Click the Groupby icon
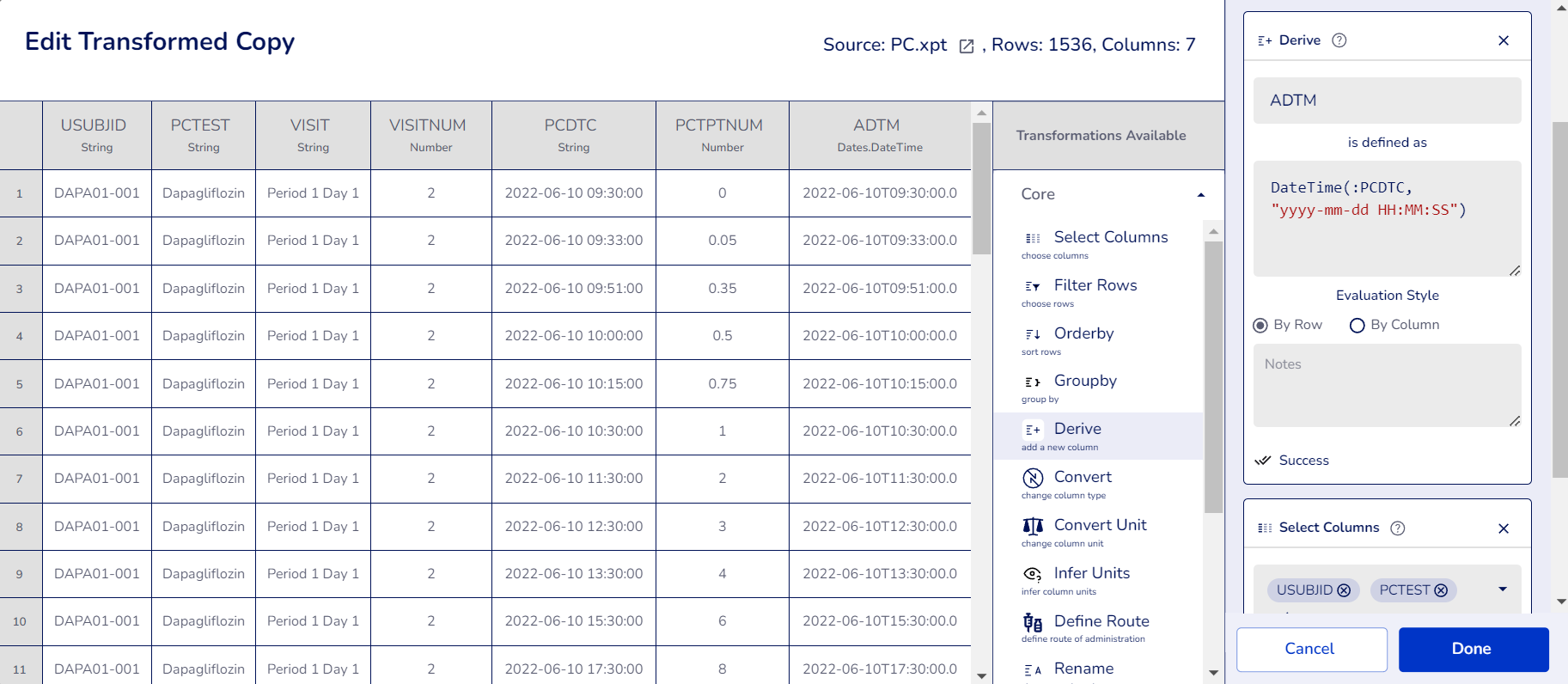The width and height of the screenshot is (1568, 684). point(1033,382)
